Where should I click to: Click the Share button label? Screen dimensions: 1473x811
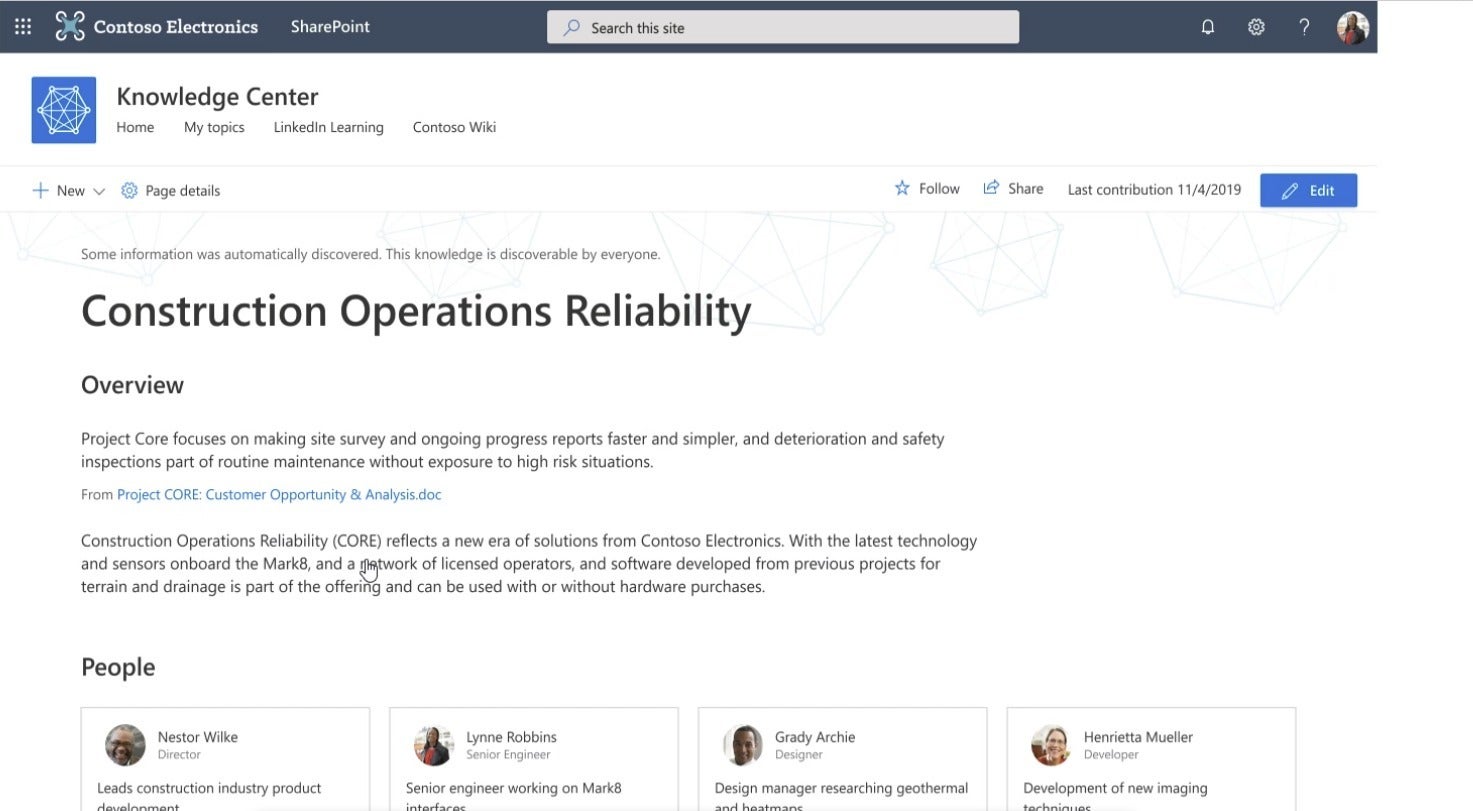pyautogui.click(x=1025, y=188)
